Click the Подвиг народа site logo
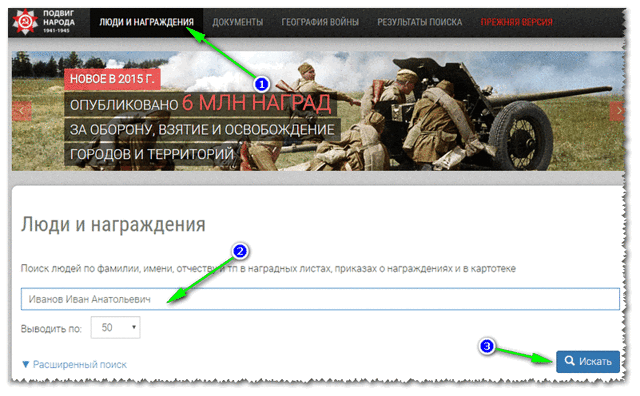This screenshot has width=640, height=396. click(x=44, y=22)
